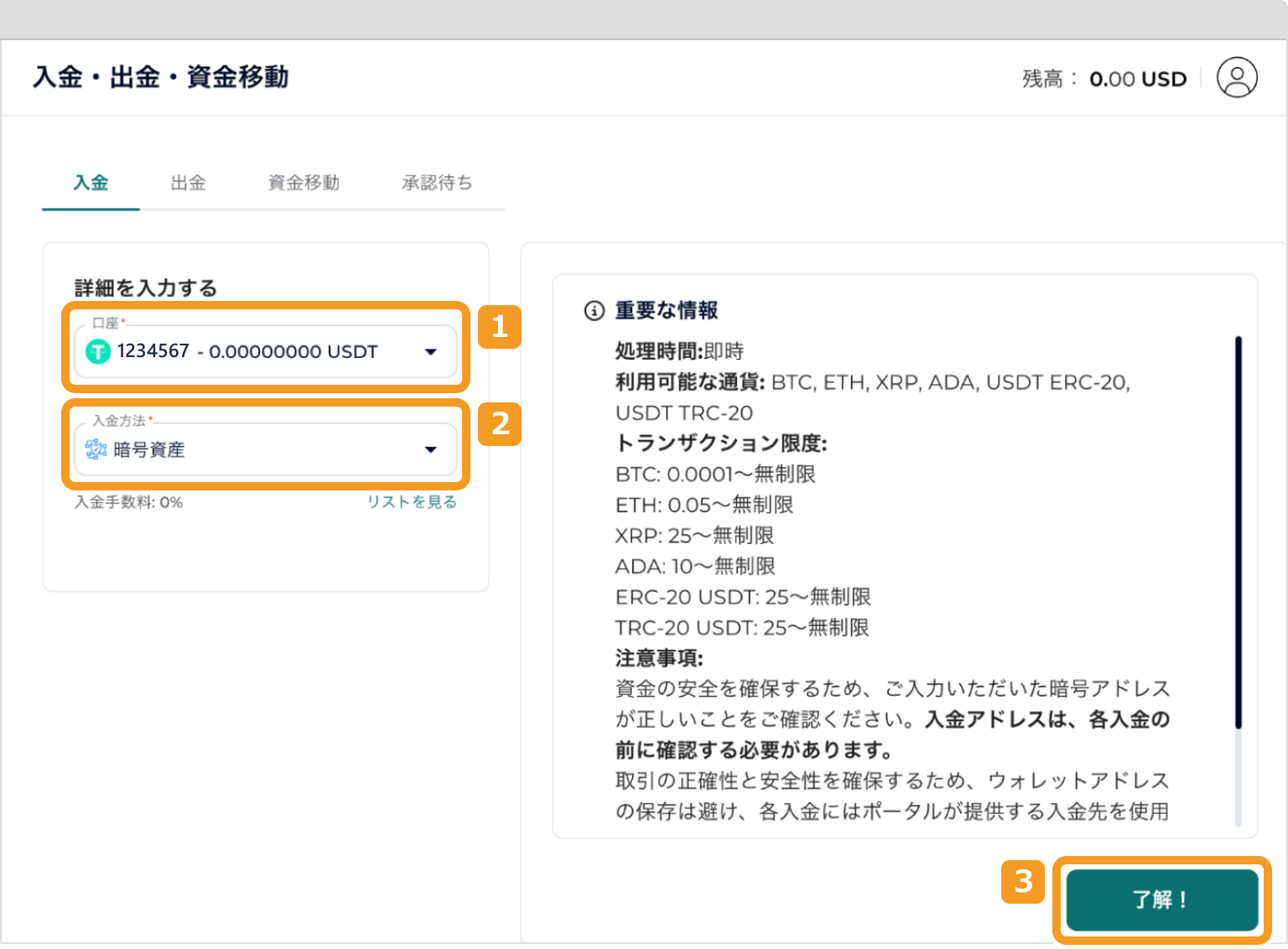Open the user profile avatar icon
The height and width of the screenshot is (949, 1288).
click(x=1237, y=77)
